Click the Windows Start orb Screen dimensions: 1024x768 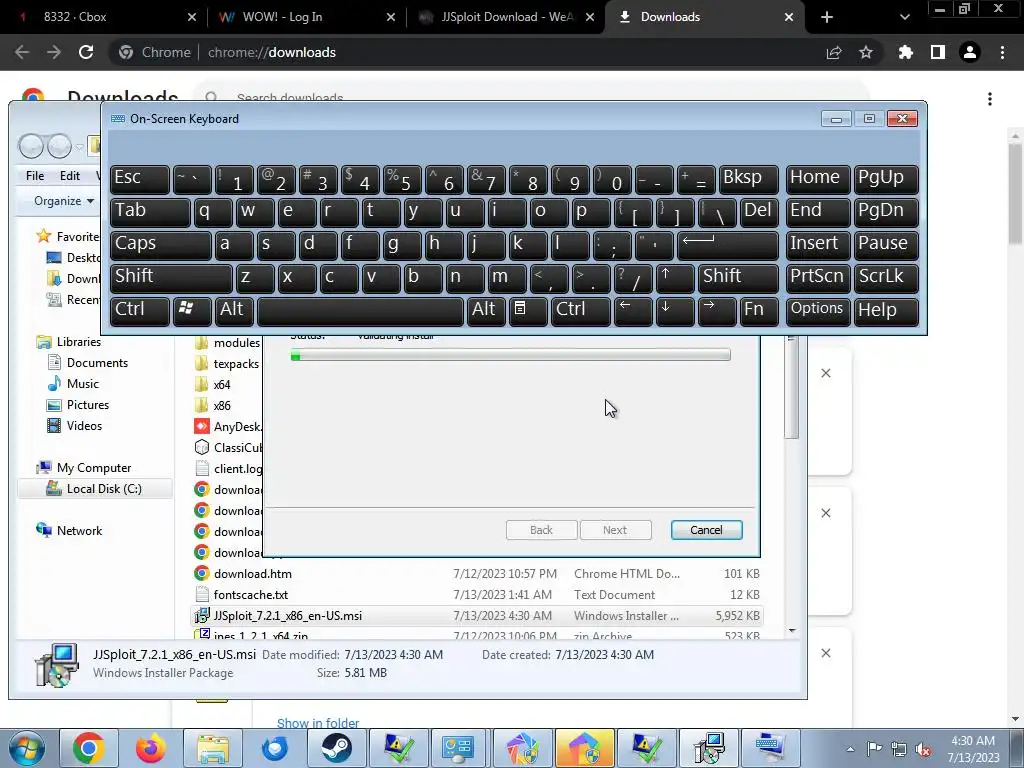(x=27, y=749)
